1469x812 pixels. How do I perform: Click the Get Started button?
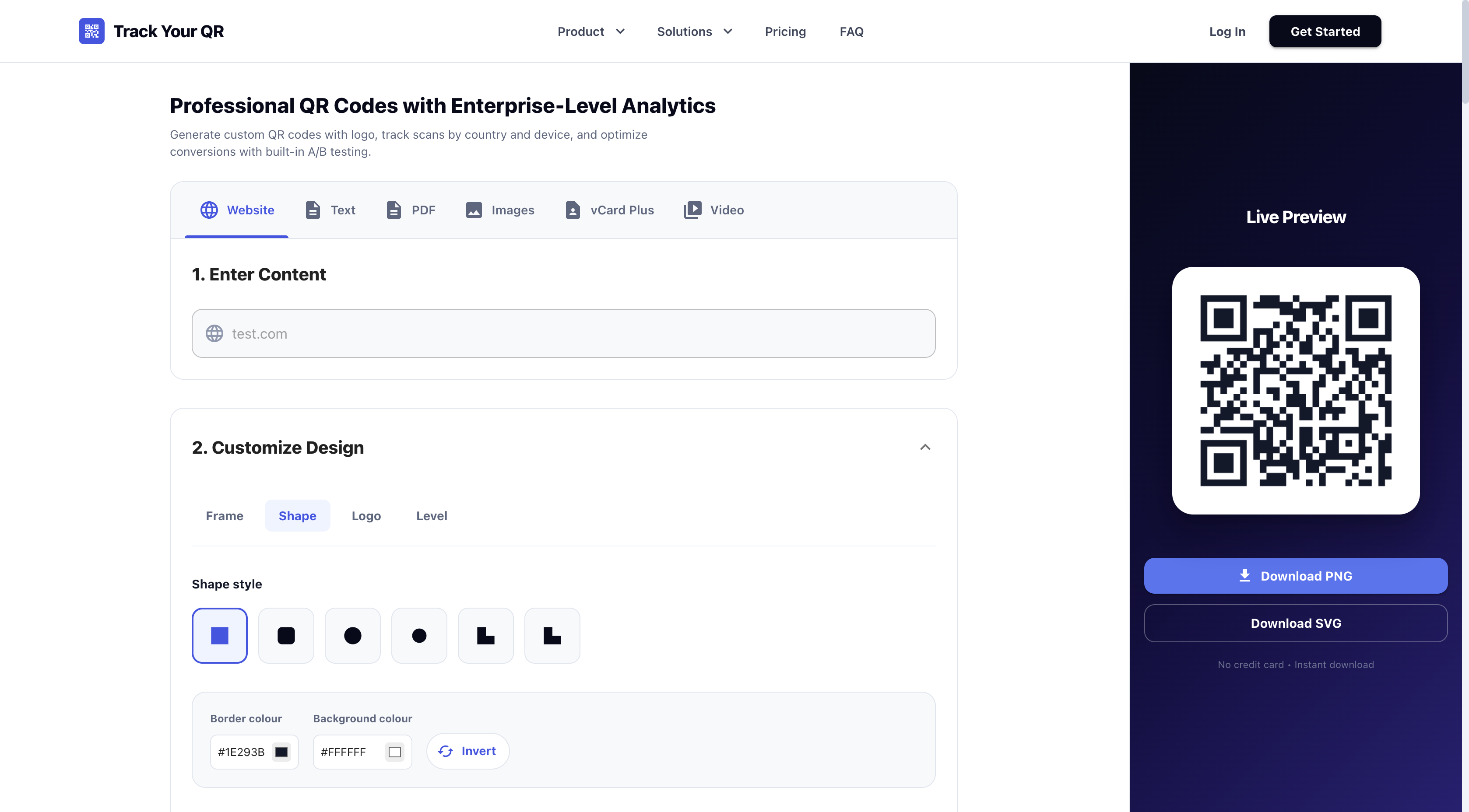(x=1324, y=31)
